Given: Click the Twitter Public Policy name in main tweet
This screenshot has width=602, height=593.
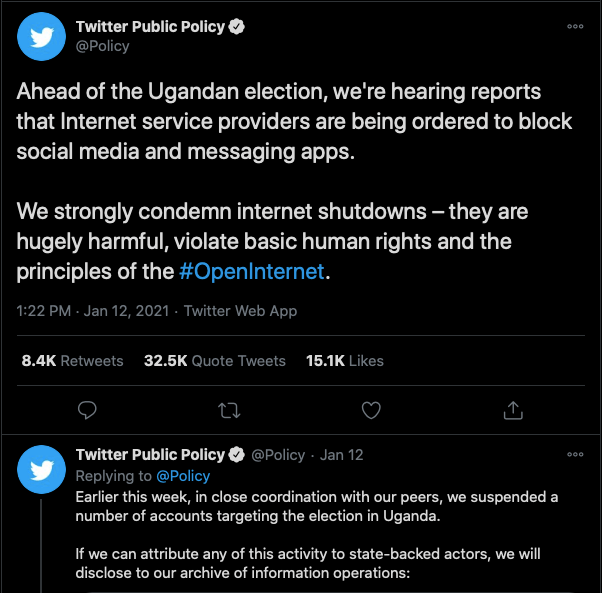Looking at the screenshot, I should coord(149,27).
